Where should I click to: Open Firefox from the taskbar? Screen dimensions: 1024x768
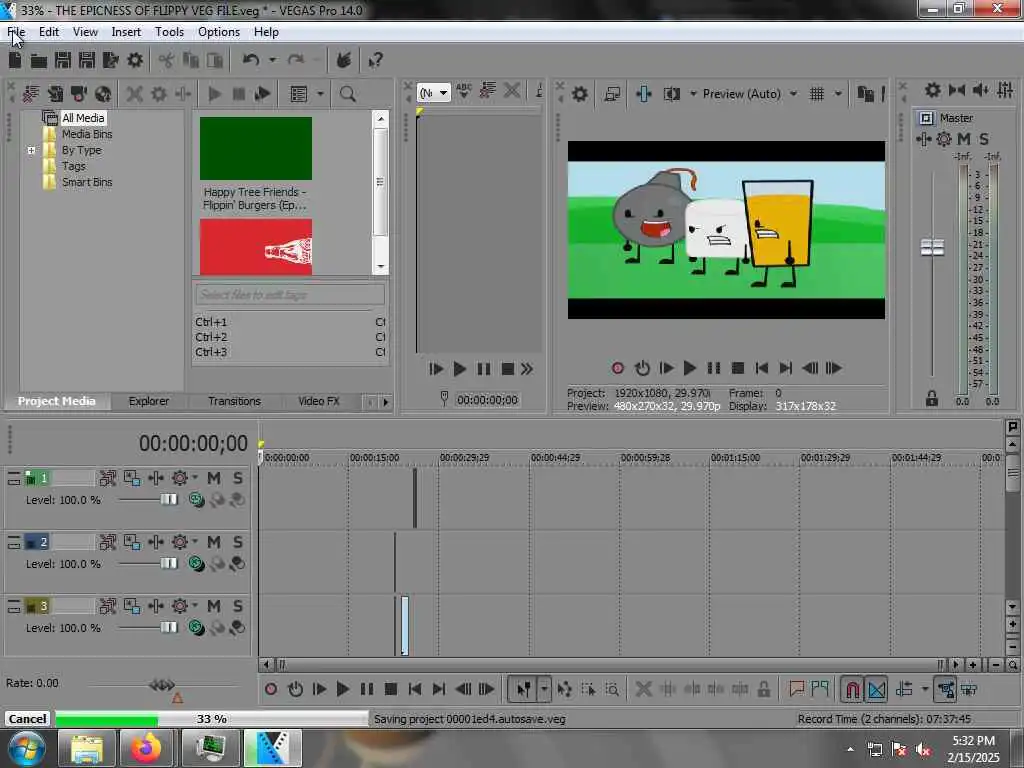146,748
